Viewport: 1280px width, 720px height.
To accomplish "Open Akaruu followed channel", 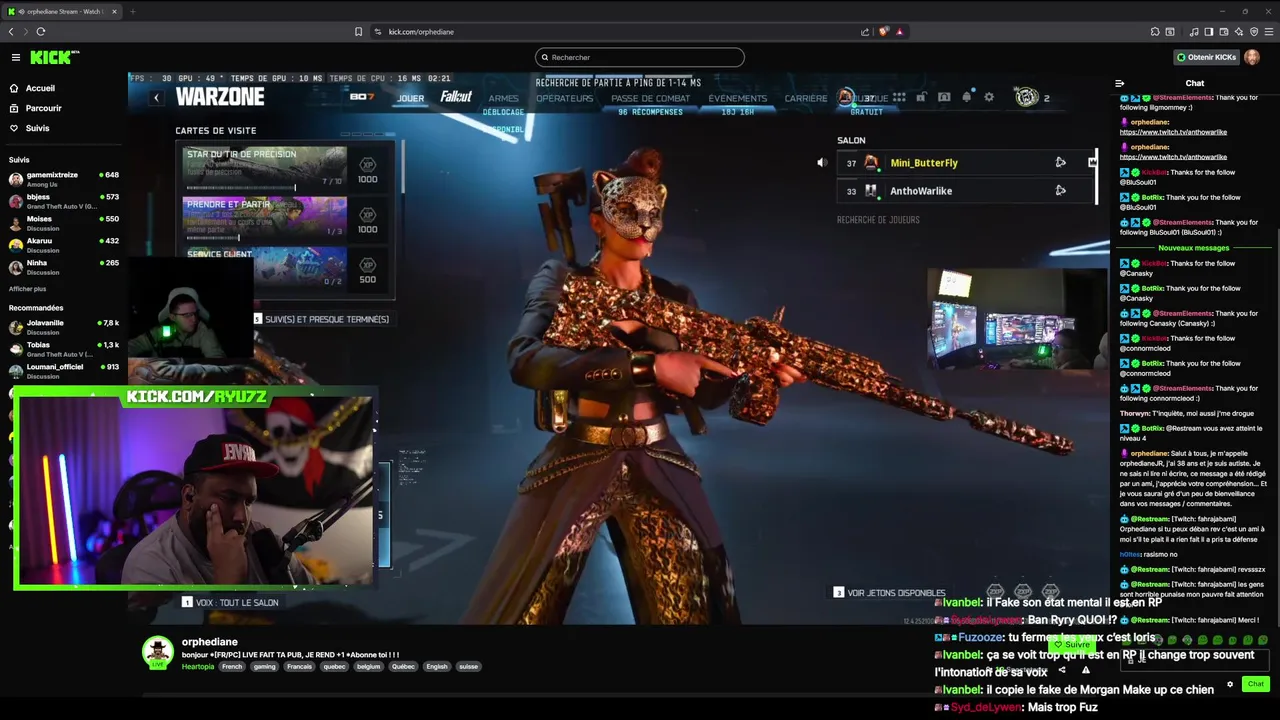I will click(x=63, y=245).
